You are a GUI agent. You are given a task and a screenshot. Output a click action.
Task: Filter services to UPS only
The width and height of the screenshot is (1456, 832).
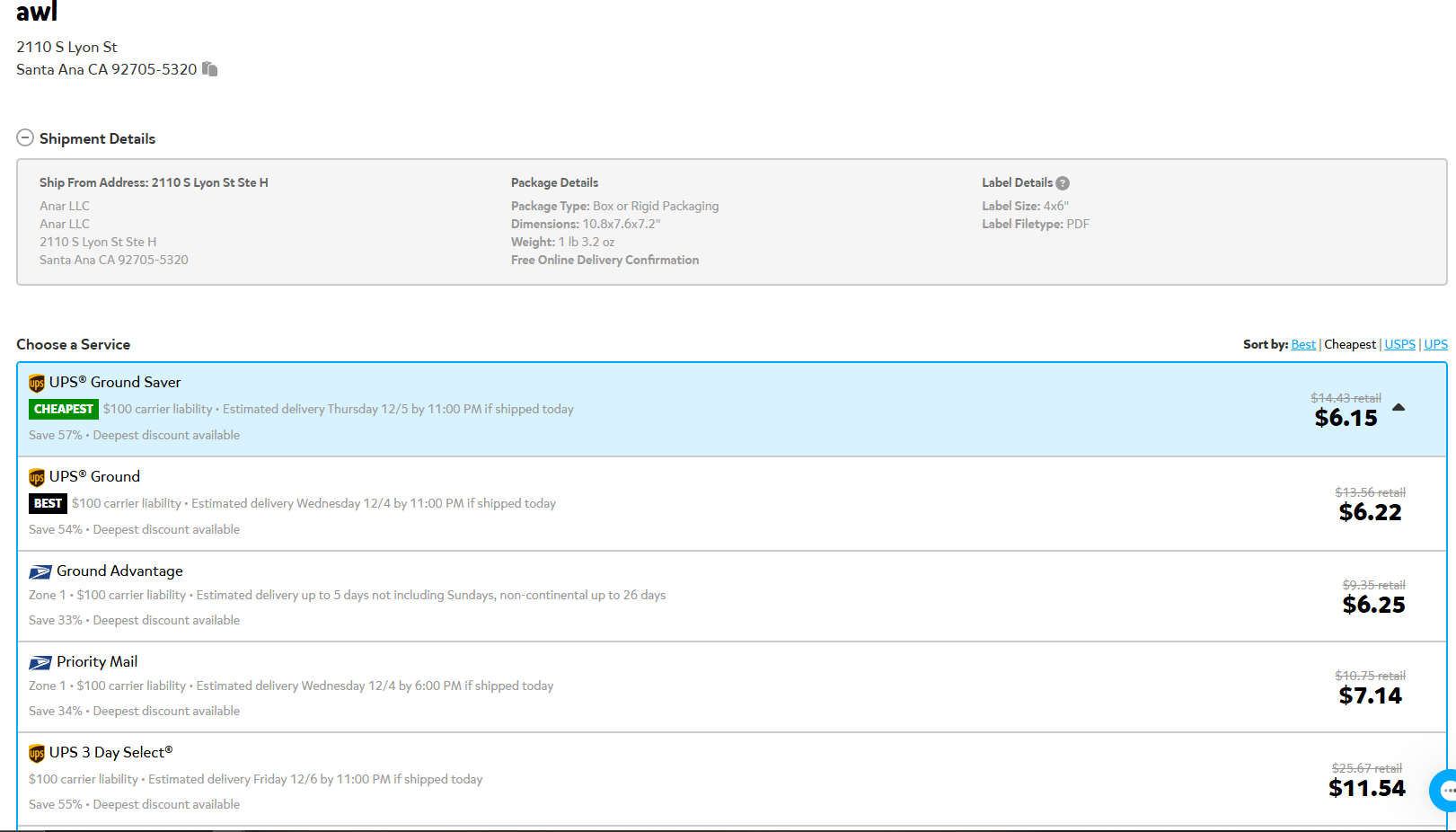(1435, 345)
